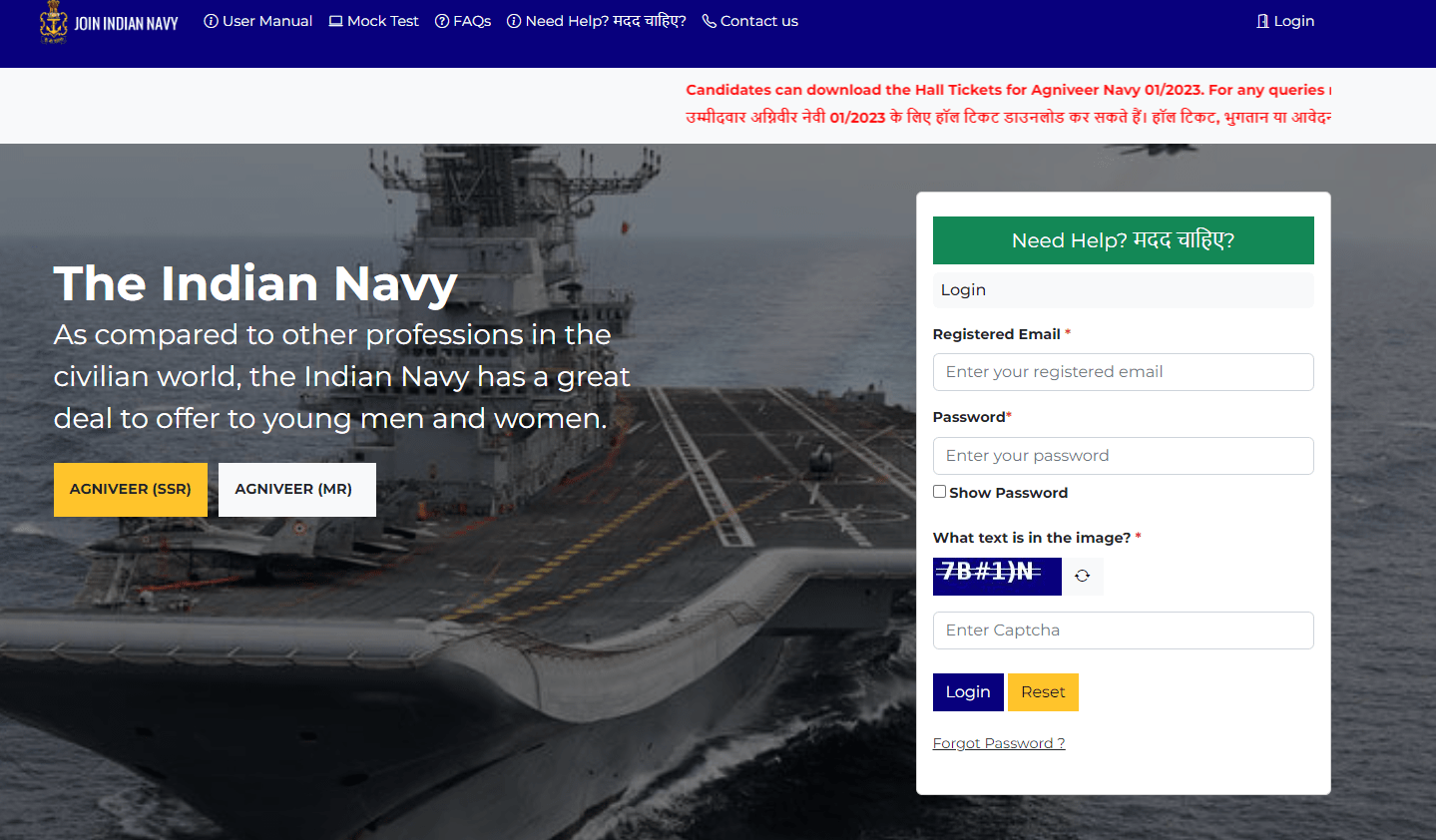Refresh the captcha image
Image resolution: width=1436 pixels, height=840 pixels.
pyautogui.click(x=1082, y=576)
